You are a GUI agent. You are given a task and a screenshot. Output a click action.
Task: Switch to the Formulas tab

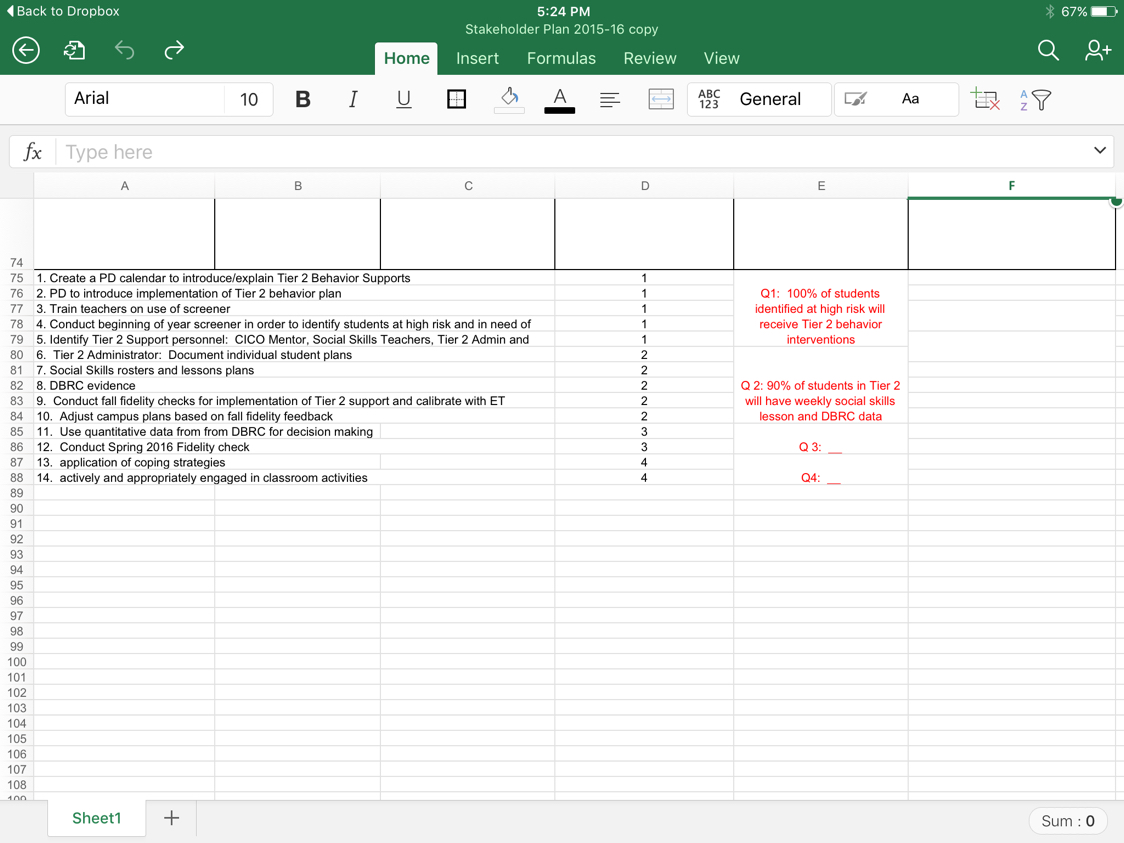click(x=561, y=58)
